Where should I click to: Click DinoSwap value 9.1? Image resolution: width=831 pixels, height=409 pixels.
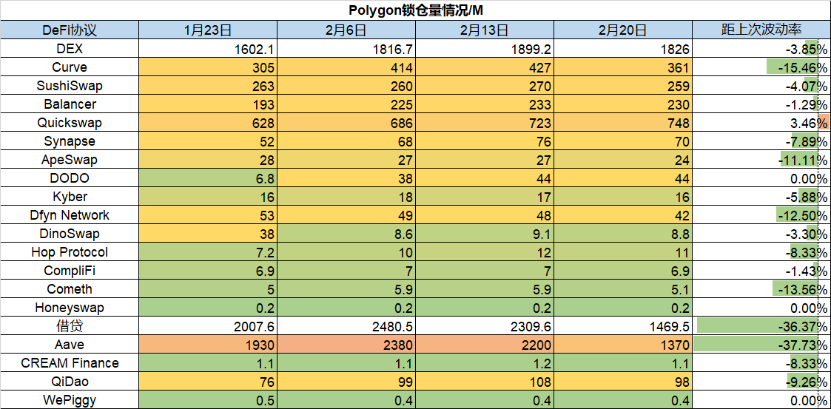point(484,234)
